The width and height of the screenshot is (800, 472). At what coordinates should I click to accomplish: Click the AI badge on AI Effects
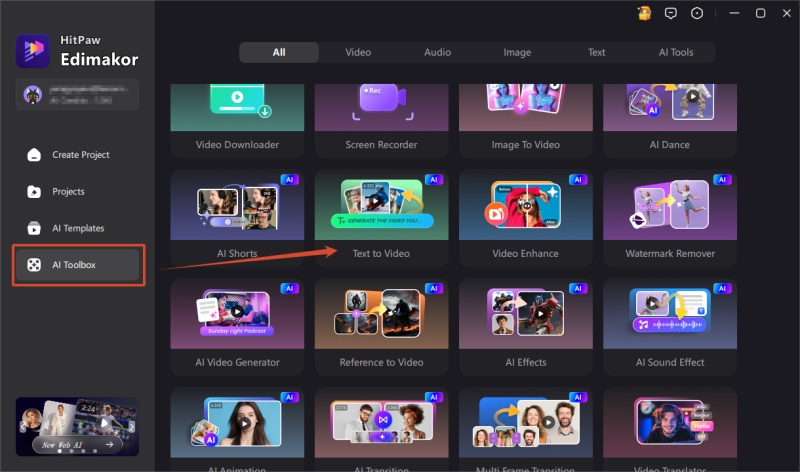point(578,288)
